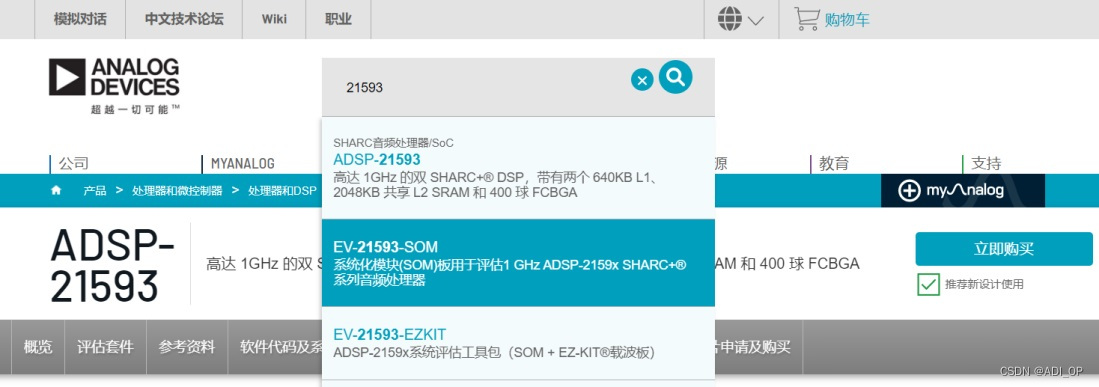Open the MYANALOG navigation menu
Image resolution: width=1099 pixels, height=387 pixels.
(x=243, y=164)
